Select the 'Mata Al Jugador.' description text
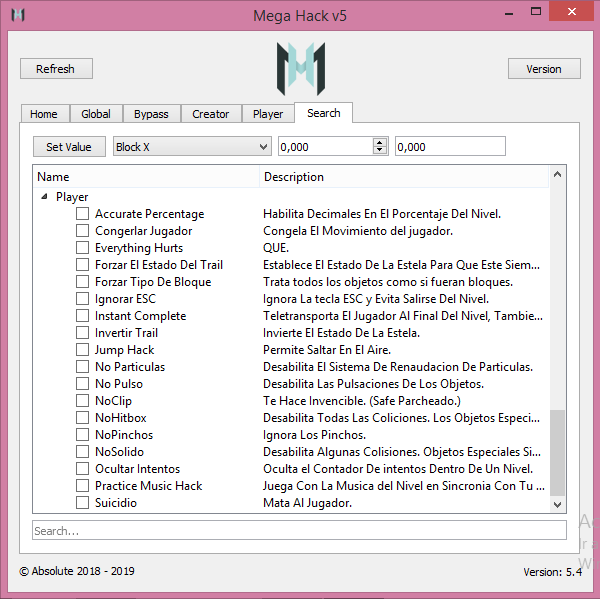Viewport: 600px width, 599px height. pos(307,503)
